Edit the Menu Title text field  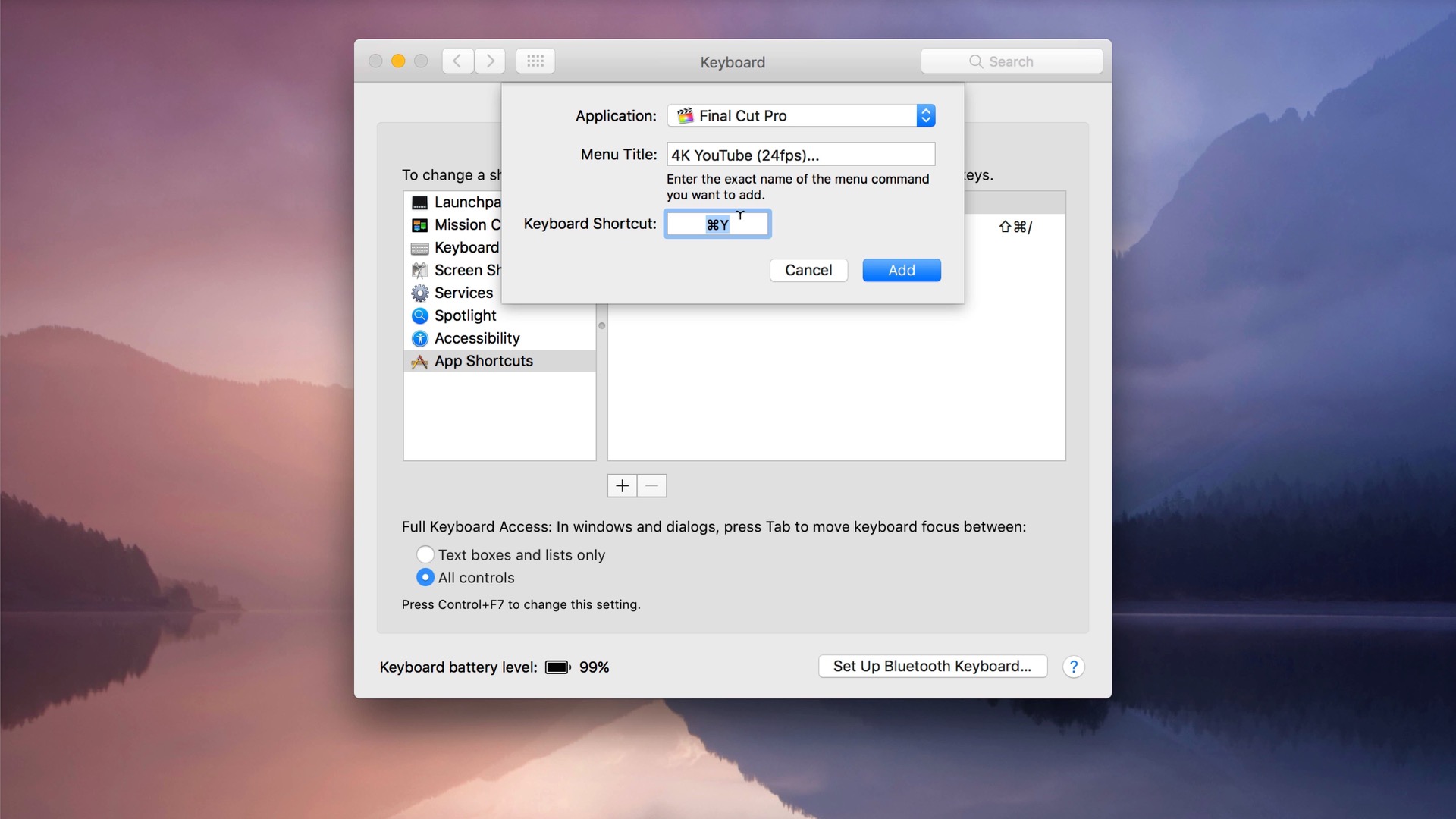pyautogui.click(x=800, y=154)
